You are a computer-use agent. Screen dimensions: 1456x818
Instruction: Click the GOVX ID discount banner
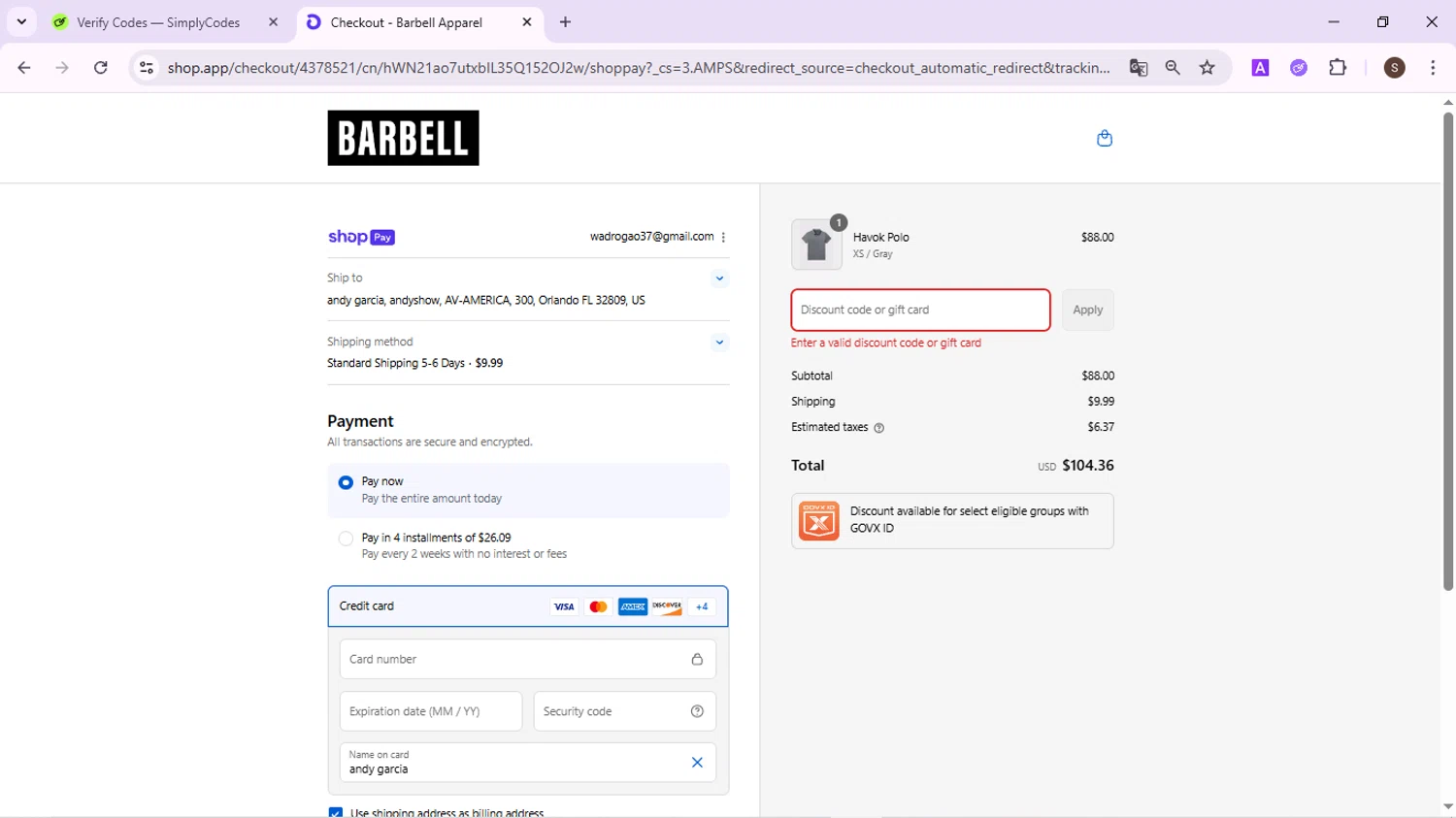coord(952,521)
